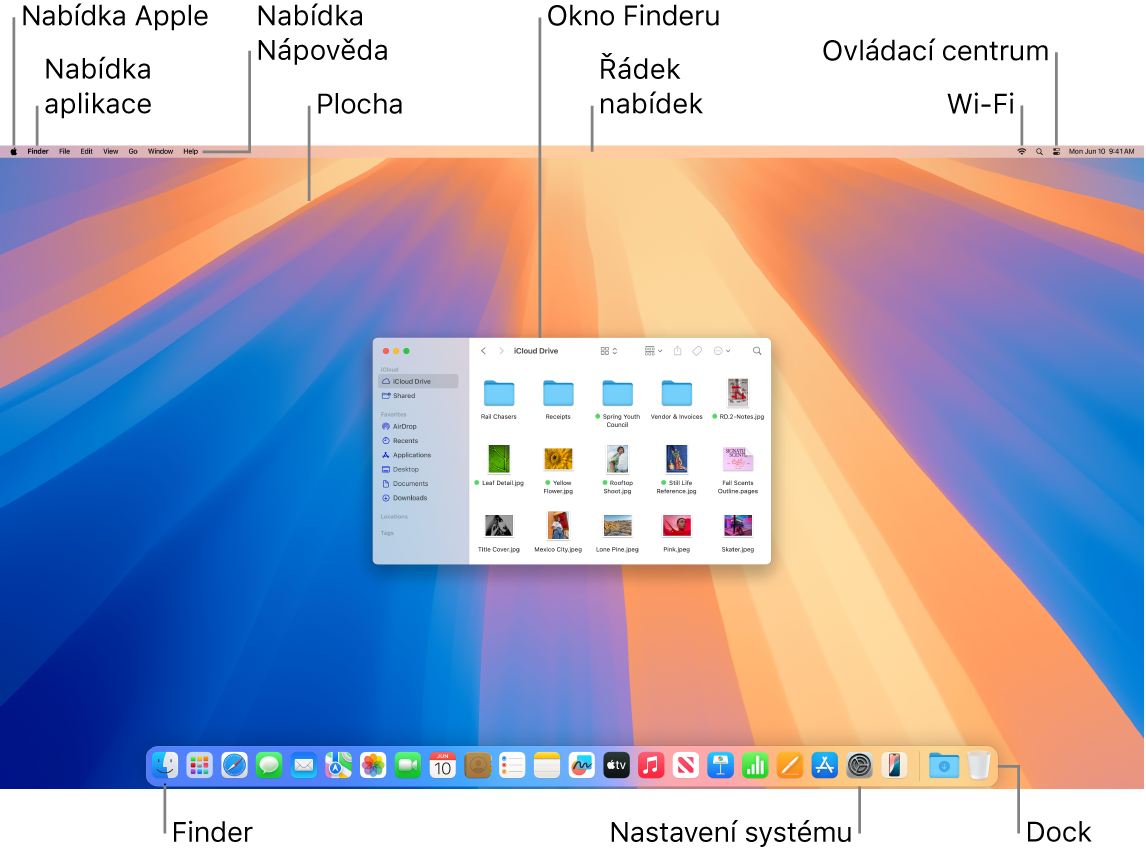Open Control Center in menu bar
The image size is (1146, 854).
click(1056, 151)
